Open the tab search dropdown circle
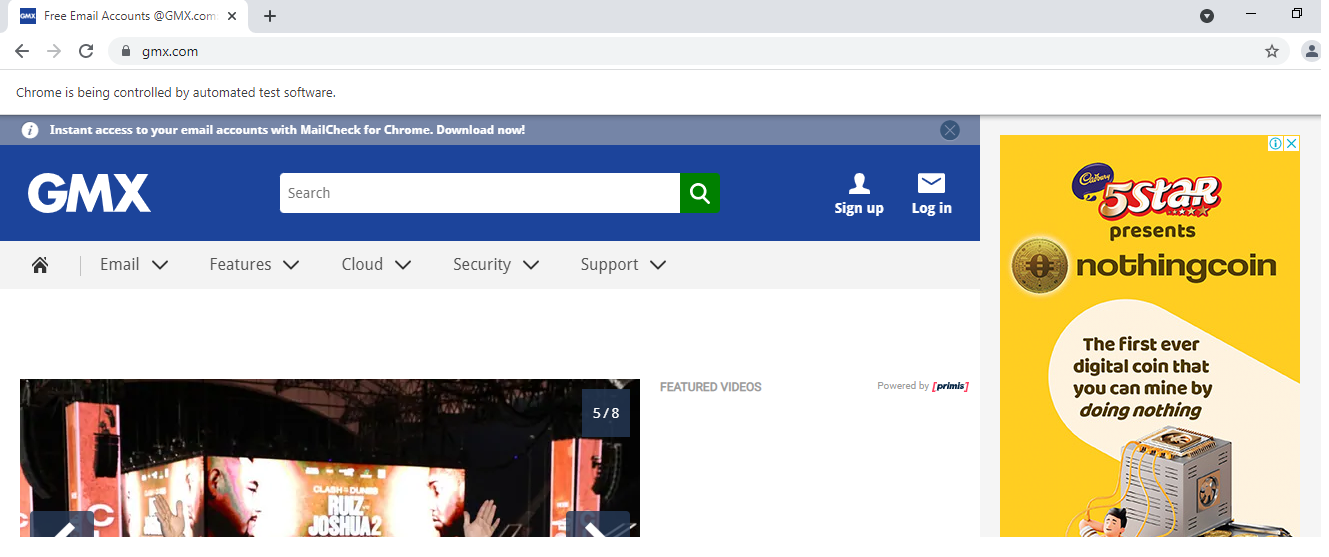 pos(1207,15)
